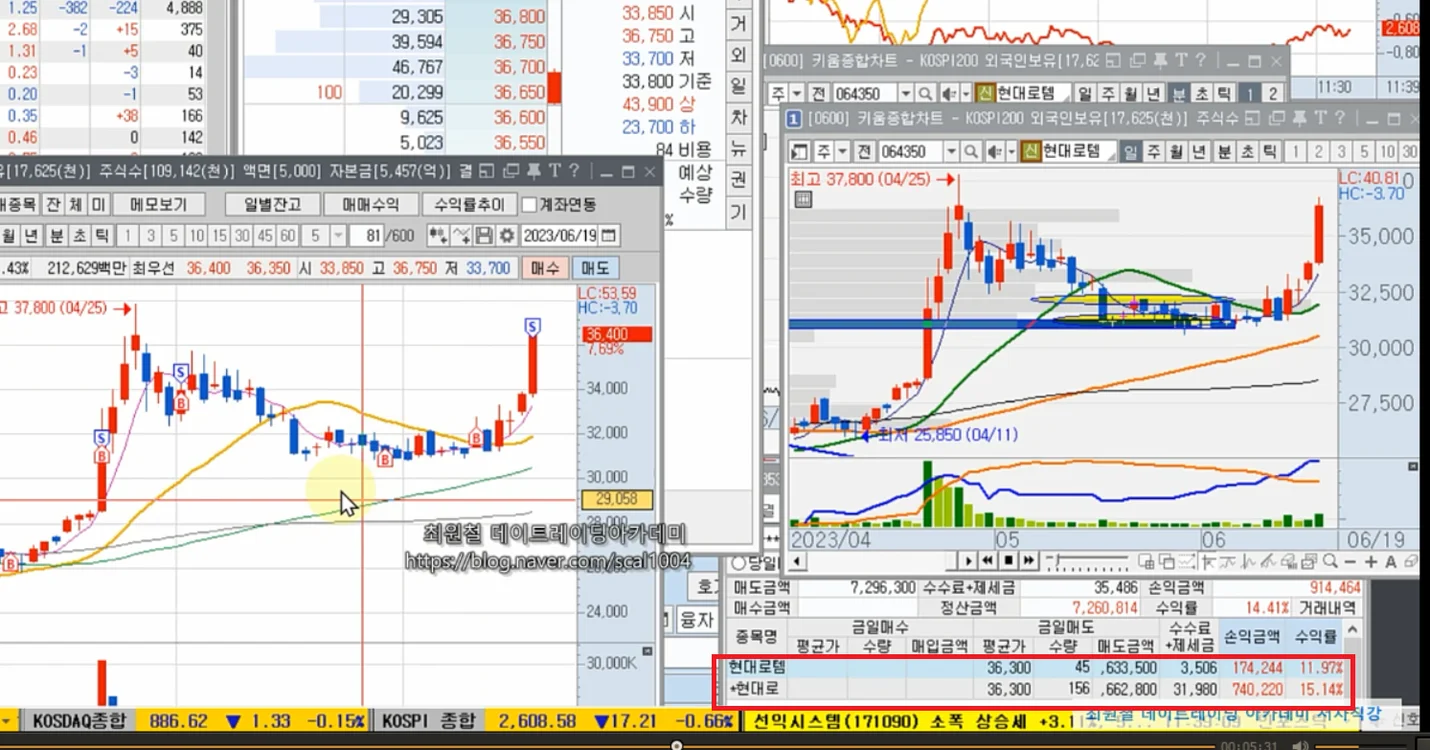
Task: Click the magnifier search icon in back chart window
Action: (925, 93)
